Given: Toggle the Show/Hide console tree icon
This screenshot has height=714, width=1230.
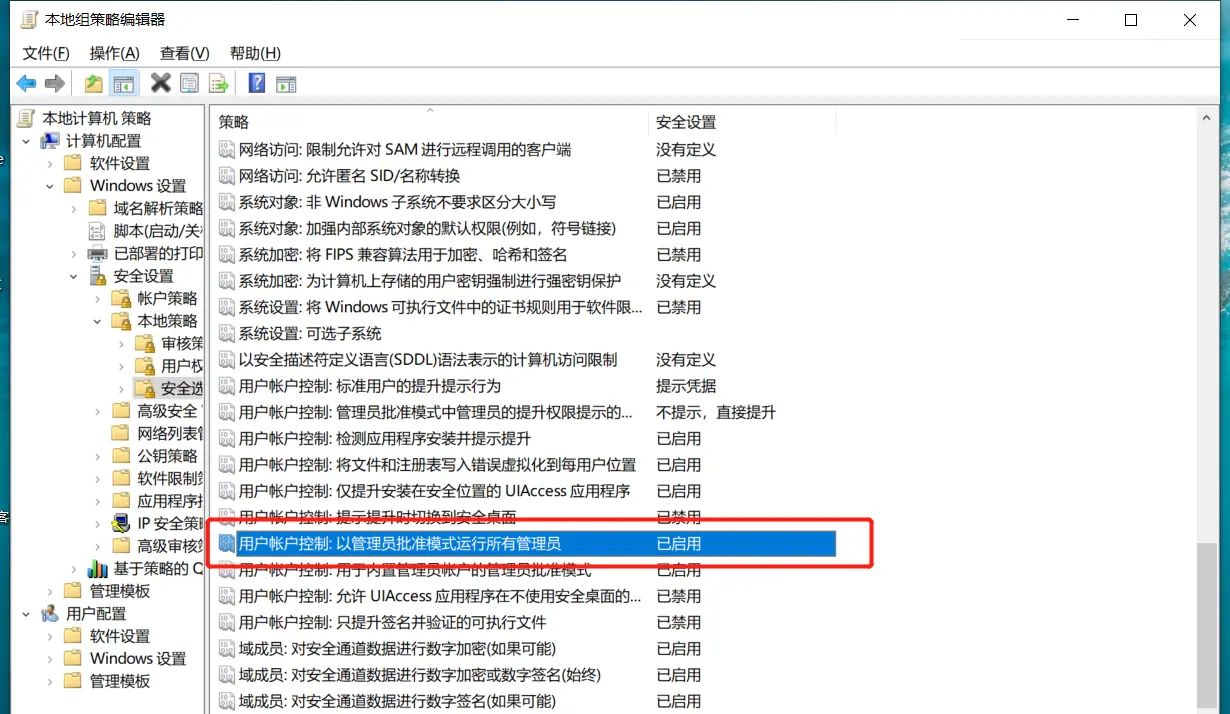Looking at the screenshot, I should 122,83.
